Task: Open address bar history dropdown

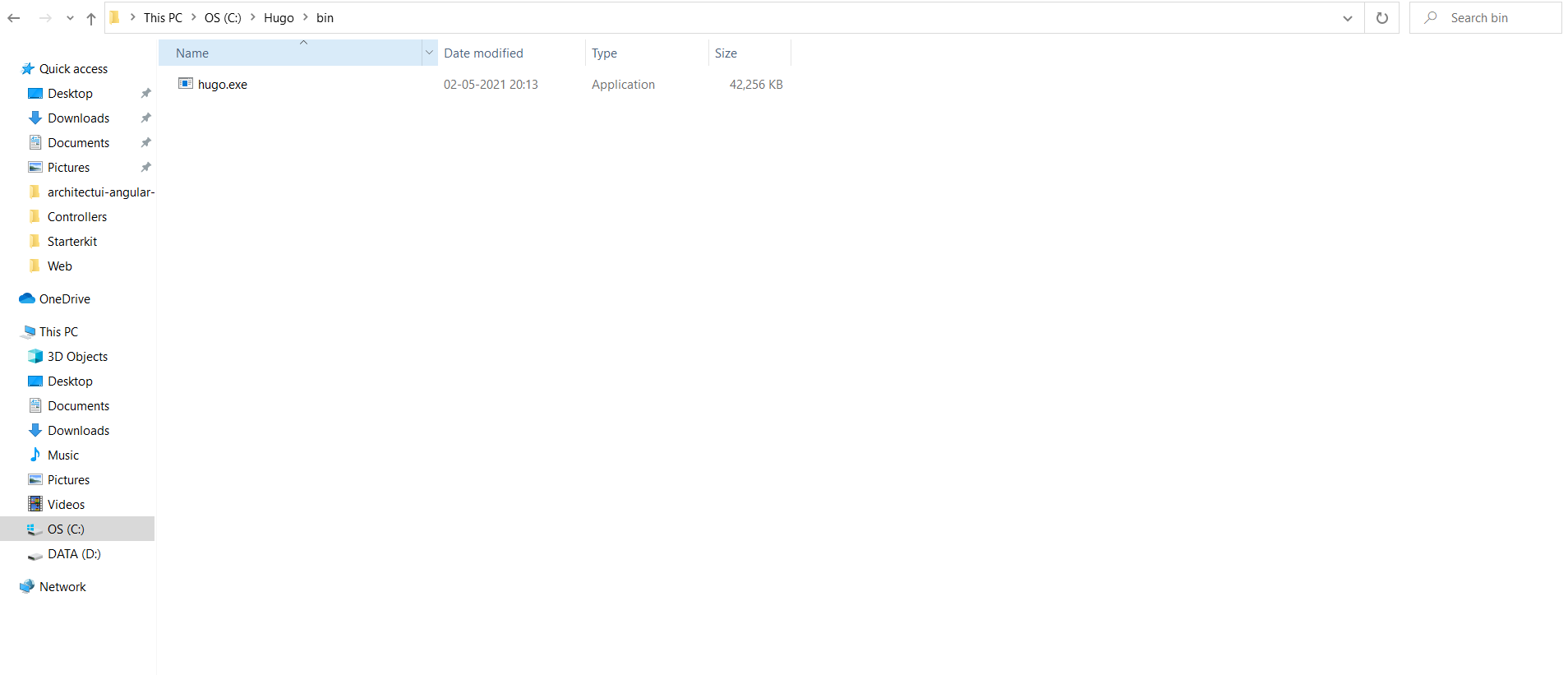Action: (x=1348, y=18)
